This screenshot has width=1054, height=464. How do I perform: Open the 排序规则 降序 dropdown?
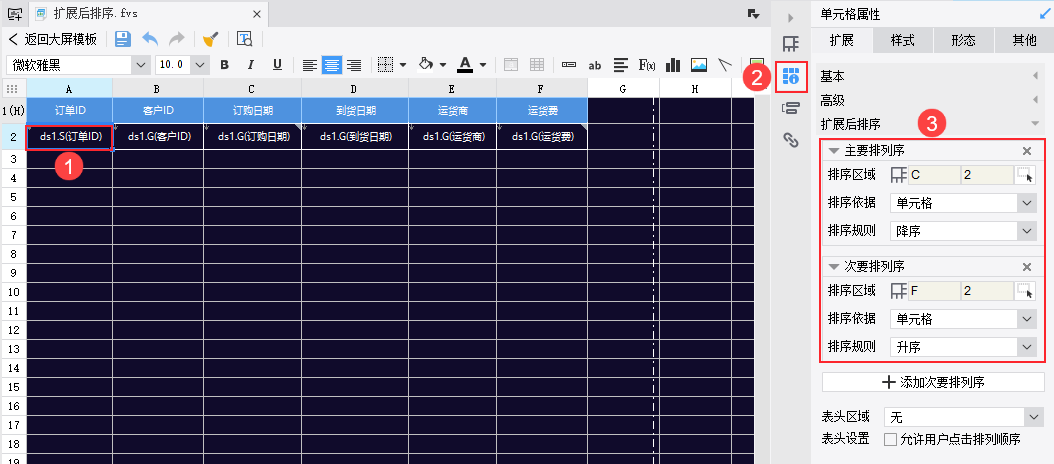963,231
